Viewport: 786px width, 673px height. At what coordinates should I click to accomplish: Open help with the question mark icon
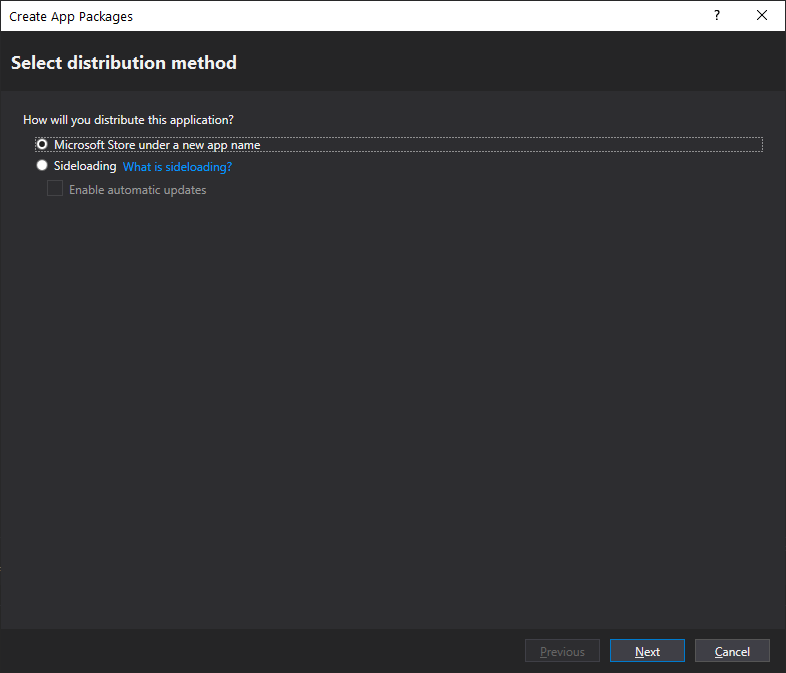716,16
